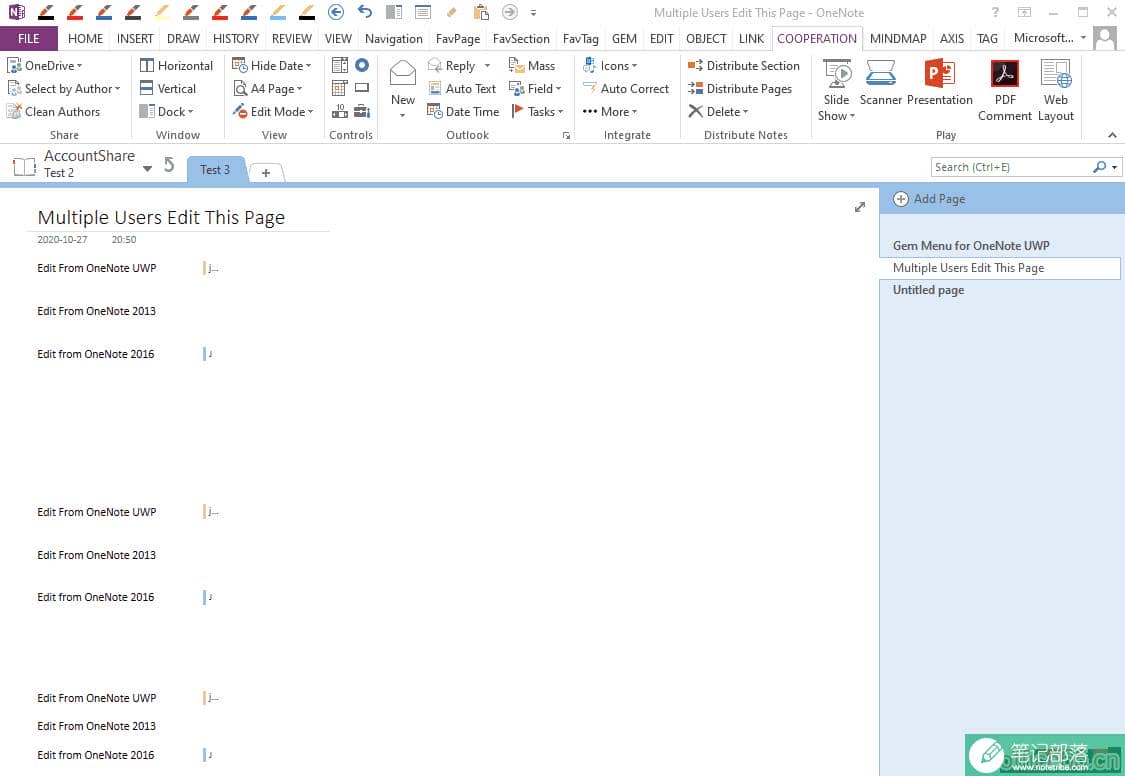The width and height of the screenshot is (1125, 776).
Task: Switch to the HOME tab
Action: [x=85, y=38]
